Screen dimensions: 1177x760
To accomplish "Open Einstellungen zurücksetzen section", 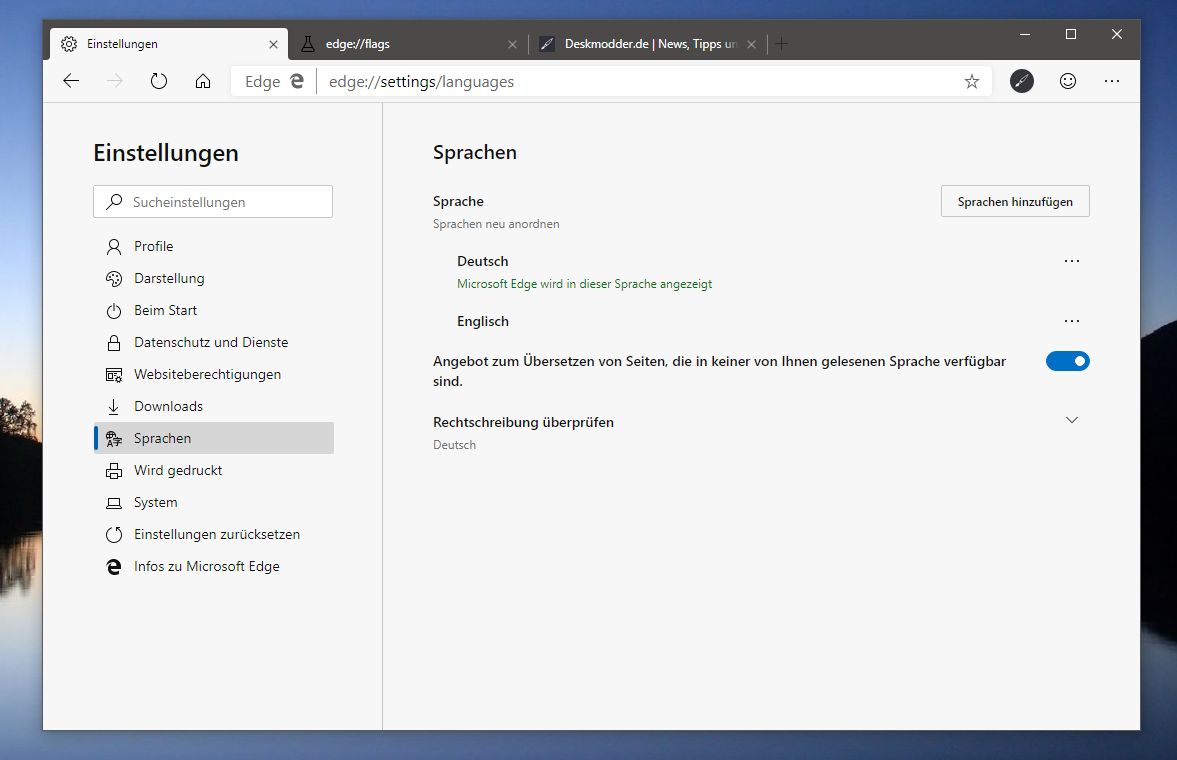I will click(x=214, y=534).
